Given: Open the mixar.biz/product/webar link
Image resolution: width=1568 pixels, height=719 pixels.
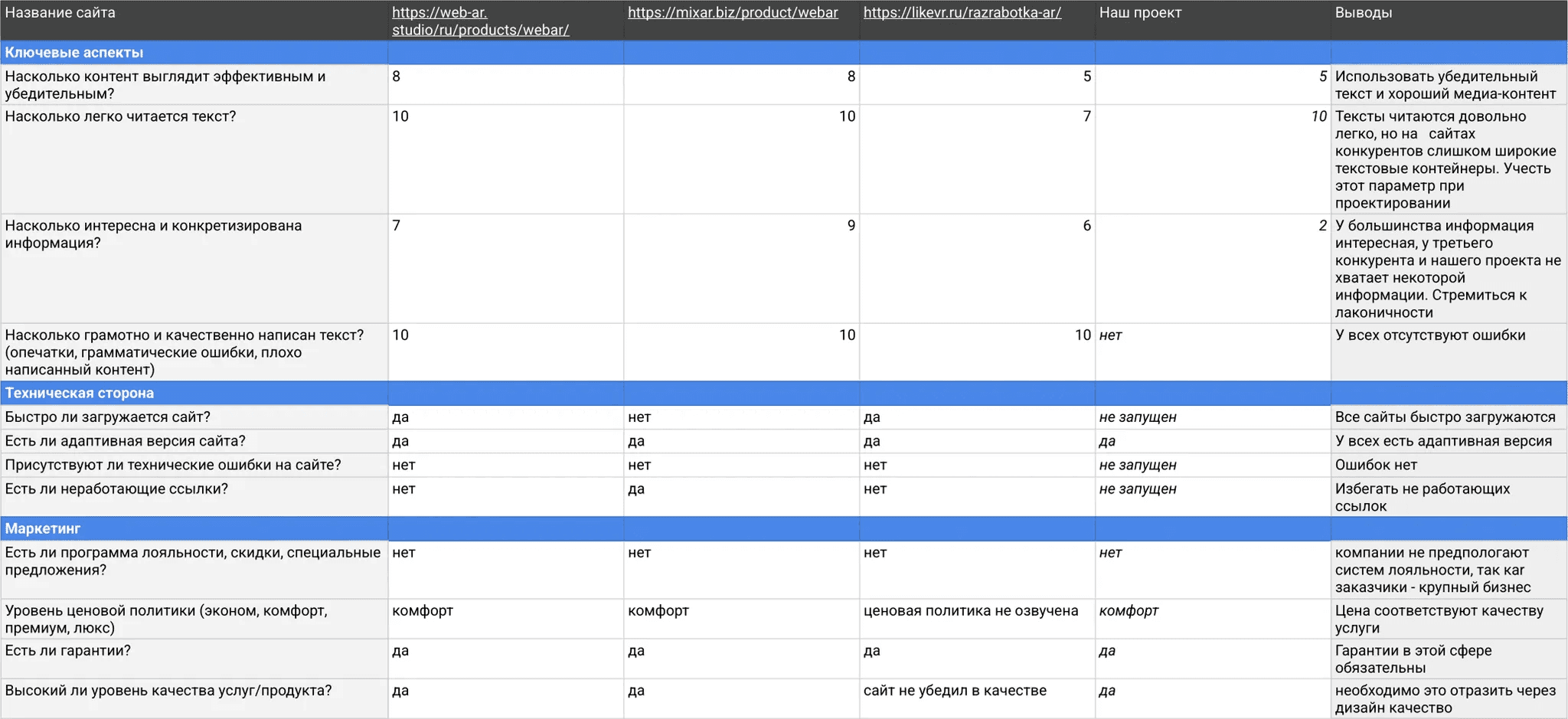Looking at the screenshot, I should [x=733, y=13].
